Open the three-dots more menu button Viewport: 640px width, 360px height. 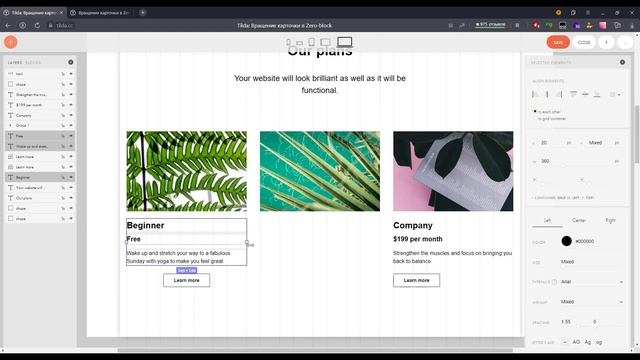click(x=624, y=42)
